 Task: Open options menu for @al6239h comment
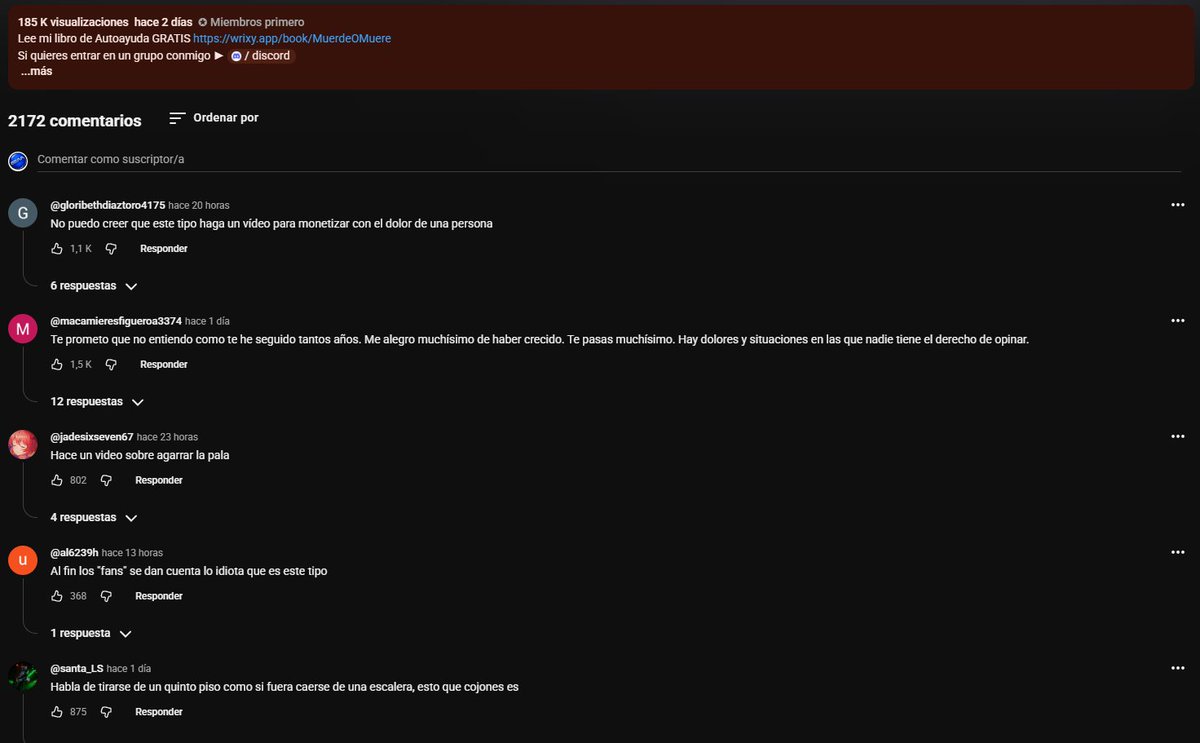[x=1177, y=553]
